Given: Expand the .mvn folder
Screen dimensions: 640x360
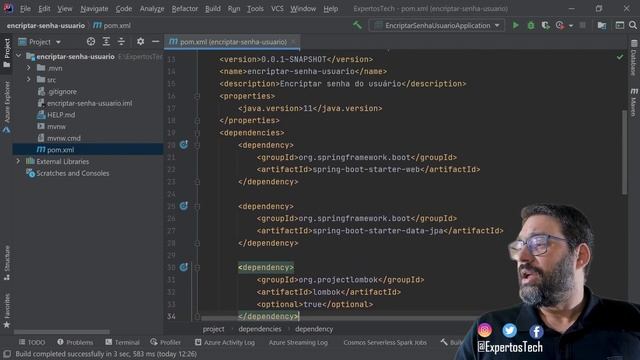Looking at the screenshot, I should click(x=29, y=68).
